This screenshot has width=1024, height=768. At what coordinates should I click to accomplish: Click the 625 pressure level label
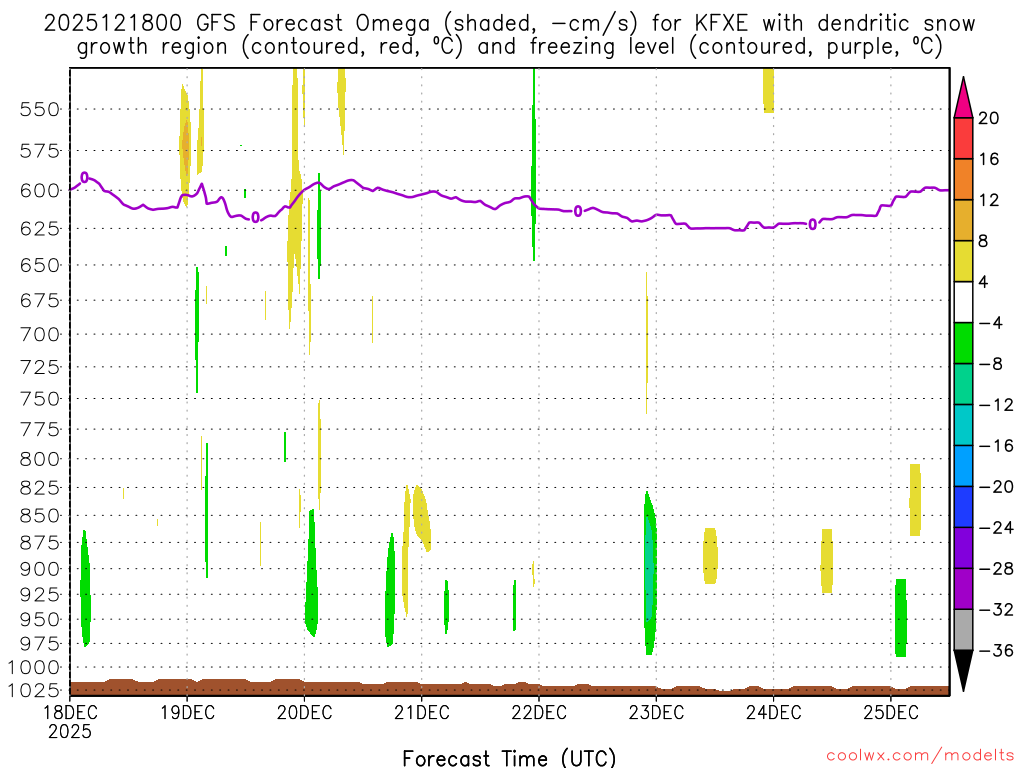[x=39, y=229]
